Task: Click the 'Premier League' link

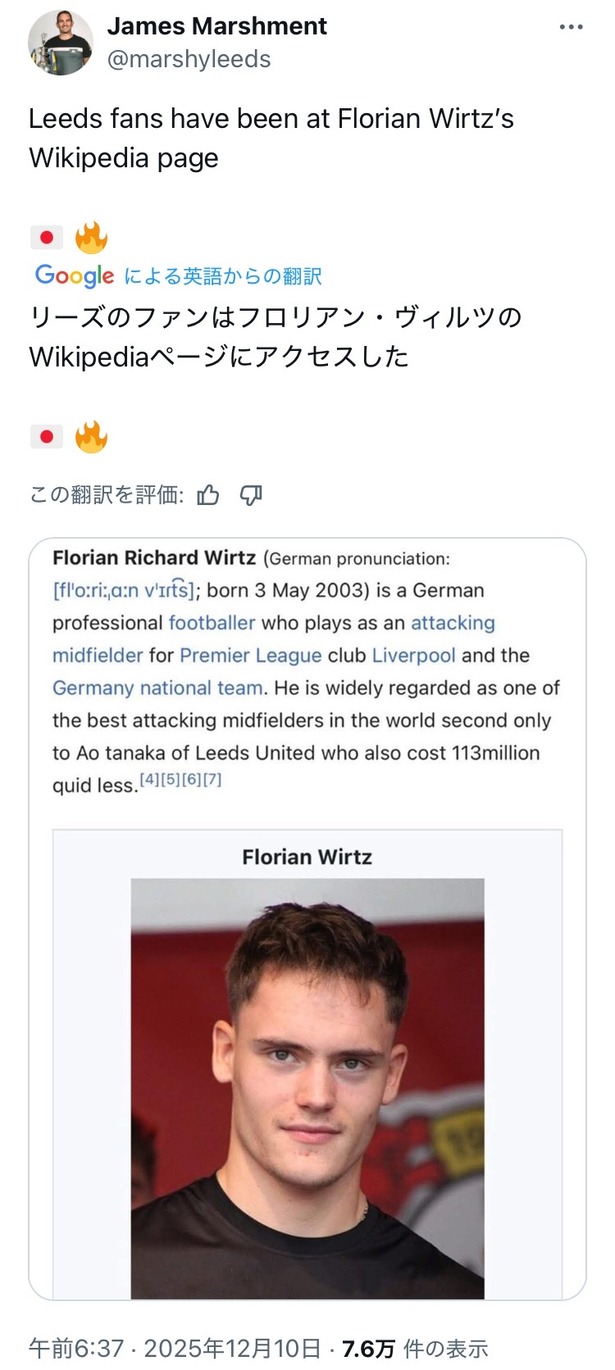Action: [x=250, y=655]
